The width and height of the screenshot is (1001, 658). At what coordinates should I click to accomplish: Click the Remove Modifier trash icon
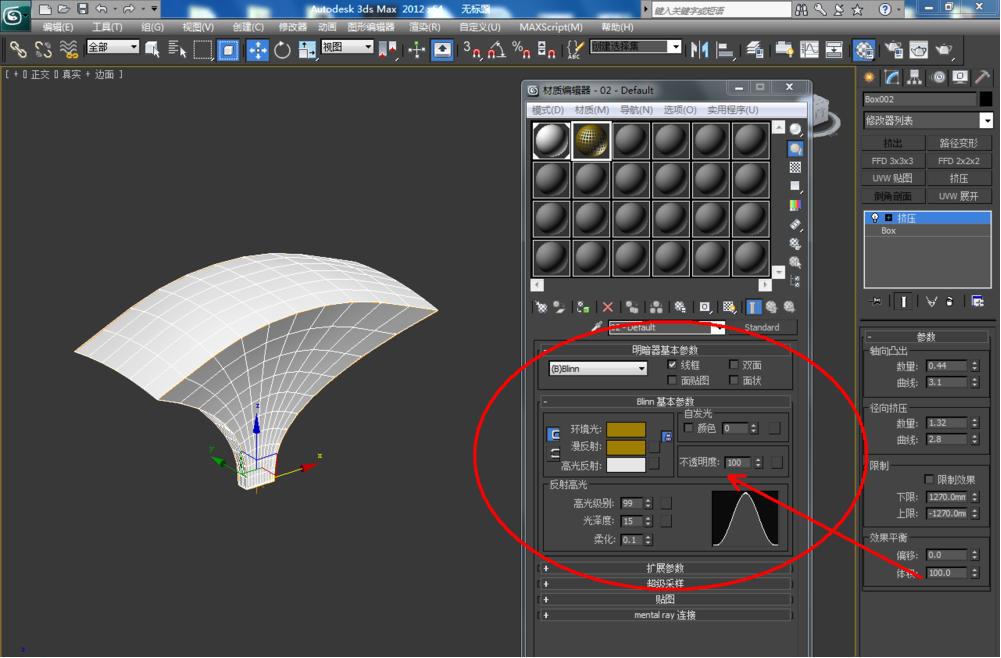949,301
